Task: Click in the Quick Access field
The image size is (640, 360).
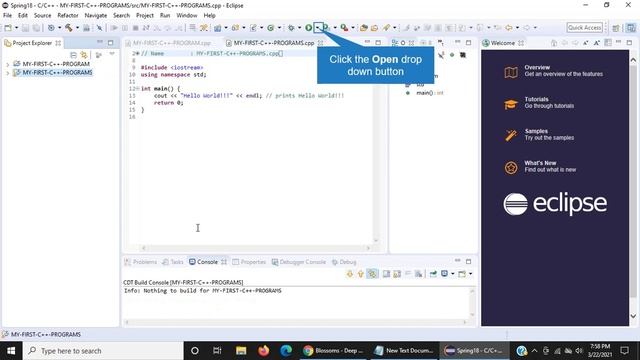Action: click(x=584, y=28)
